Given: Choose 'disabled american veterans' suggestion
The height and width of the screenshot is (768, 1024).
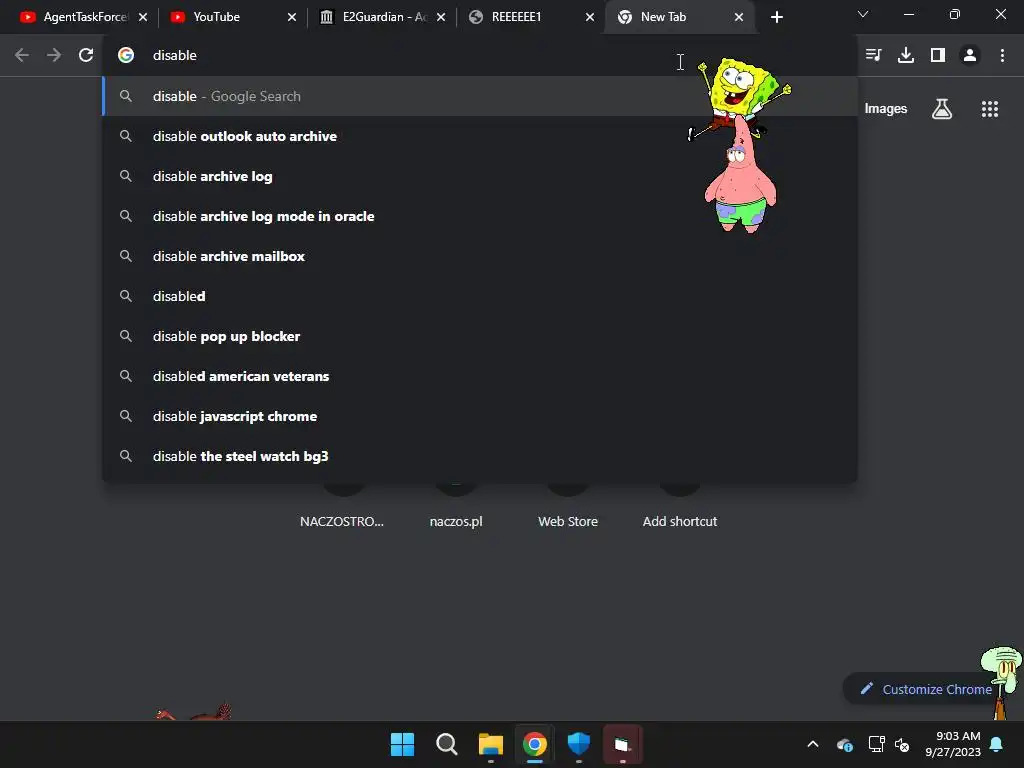Looking at the screenshot, I should pyautogui.click(x=480, y=376).
